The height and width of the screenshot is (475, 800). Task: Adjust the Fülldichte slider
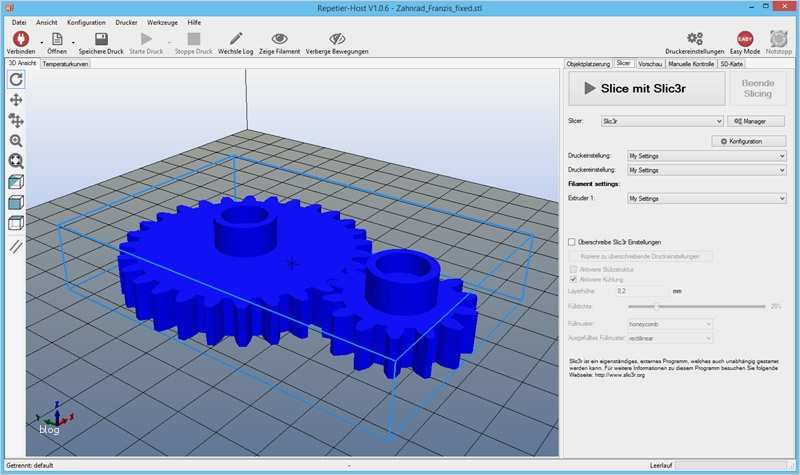pos(656,306)
